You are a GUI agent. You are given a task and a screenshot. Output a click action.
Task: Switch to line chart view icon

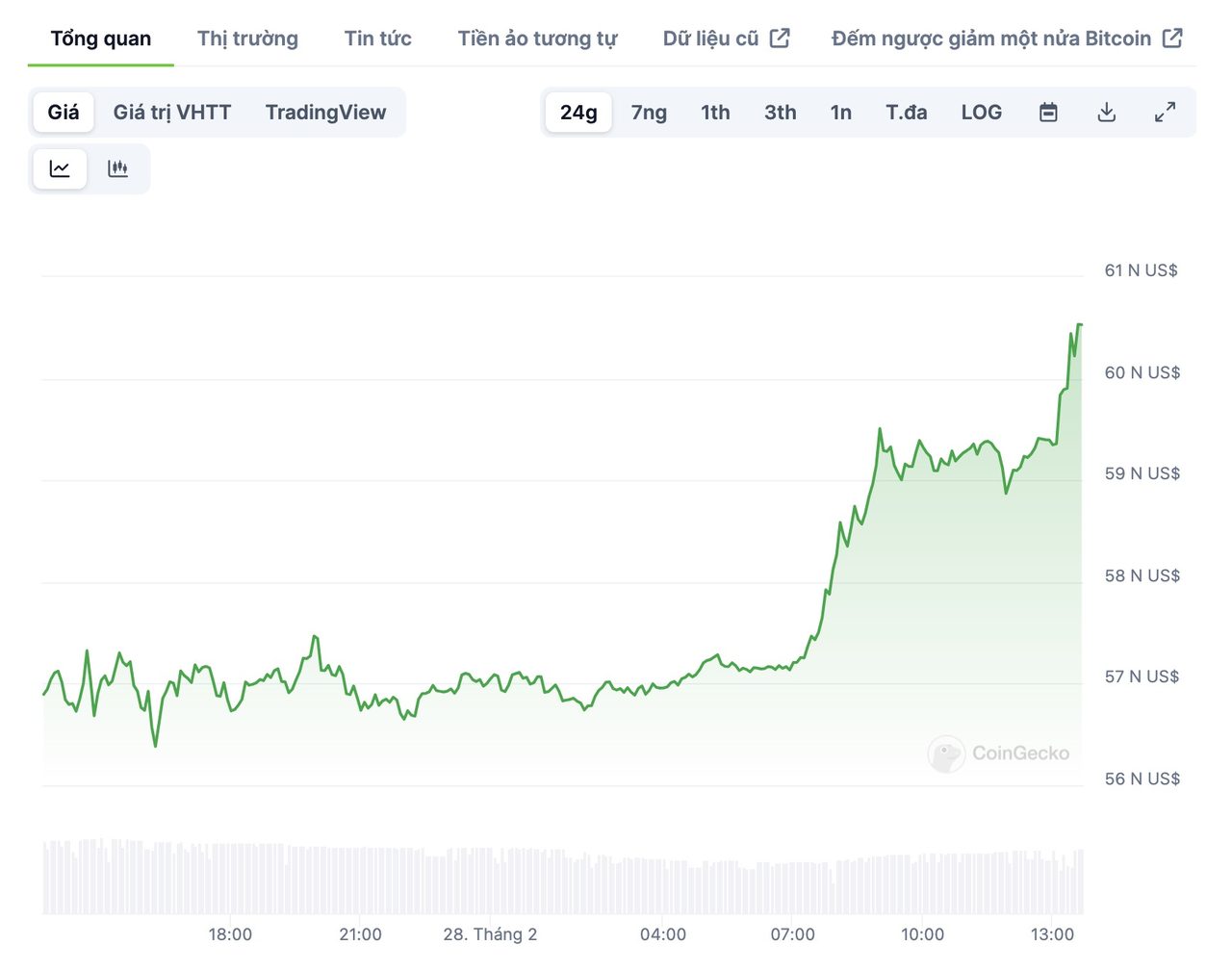pos(60,168)
